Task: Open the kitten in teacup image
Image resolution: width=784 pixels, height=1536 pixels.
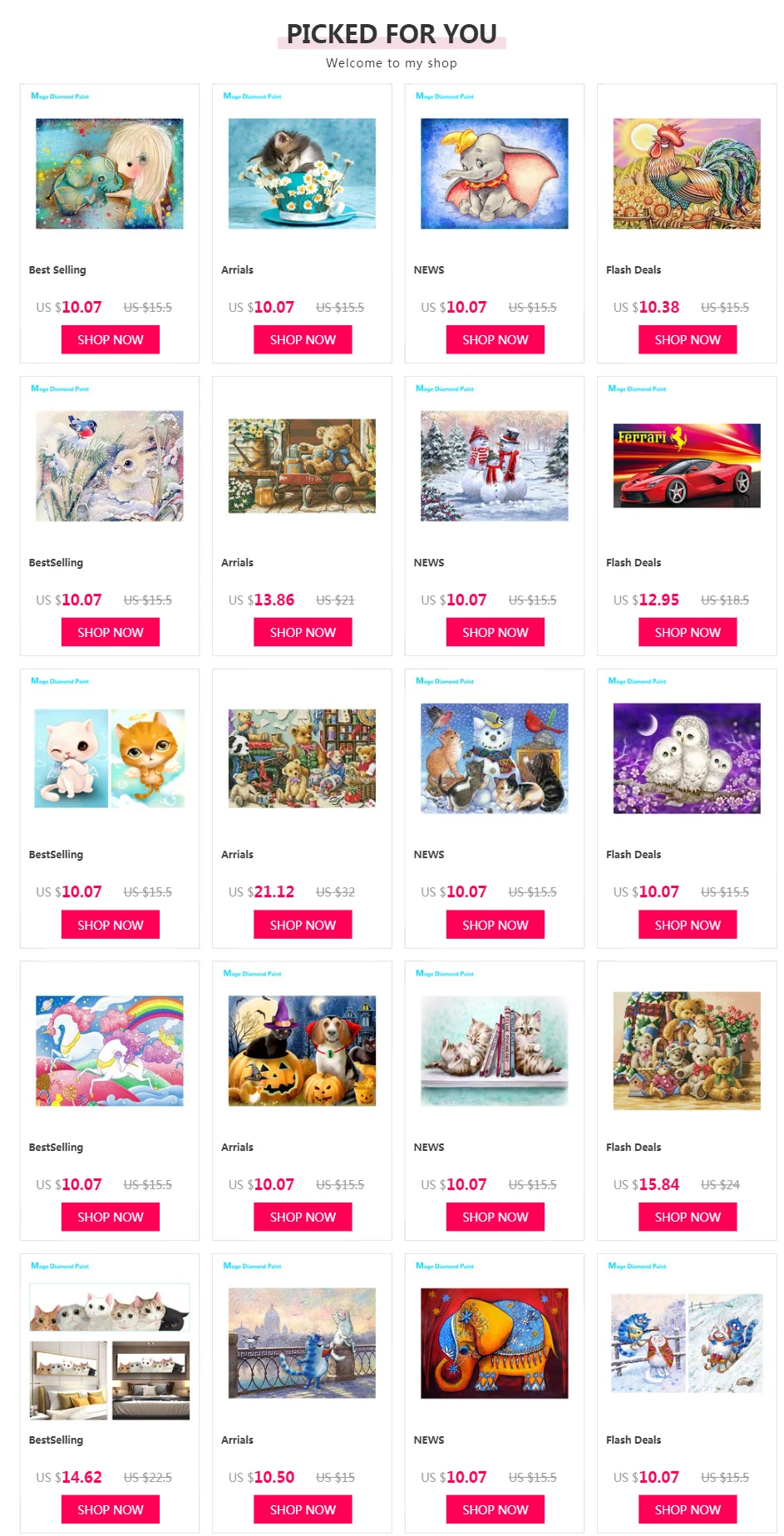Action: [302, 174]
